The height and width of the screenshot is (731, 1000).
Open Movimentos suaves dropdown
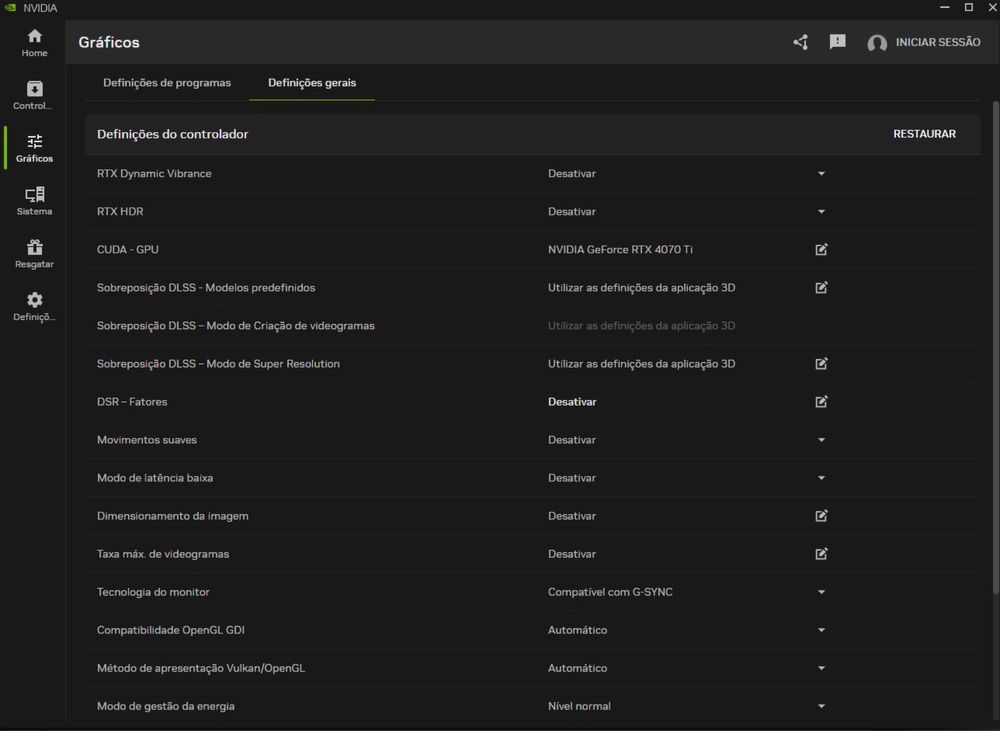coord(821,440)
